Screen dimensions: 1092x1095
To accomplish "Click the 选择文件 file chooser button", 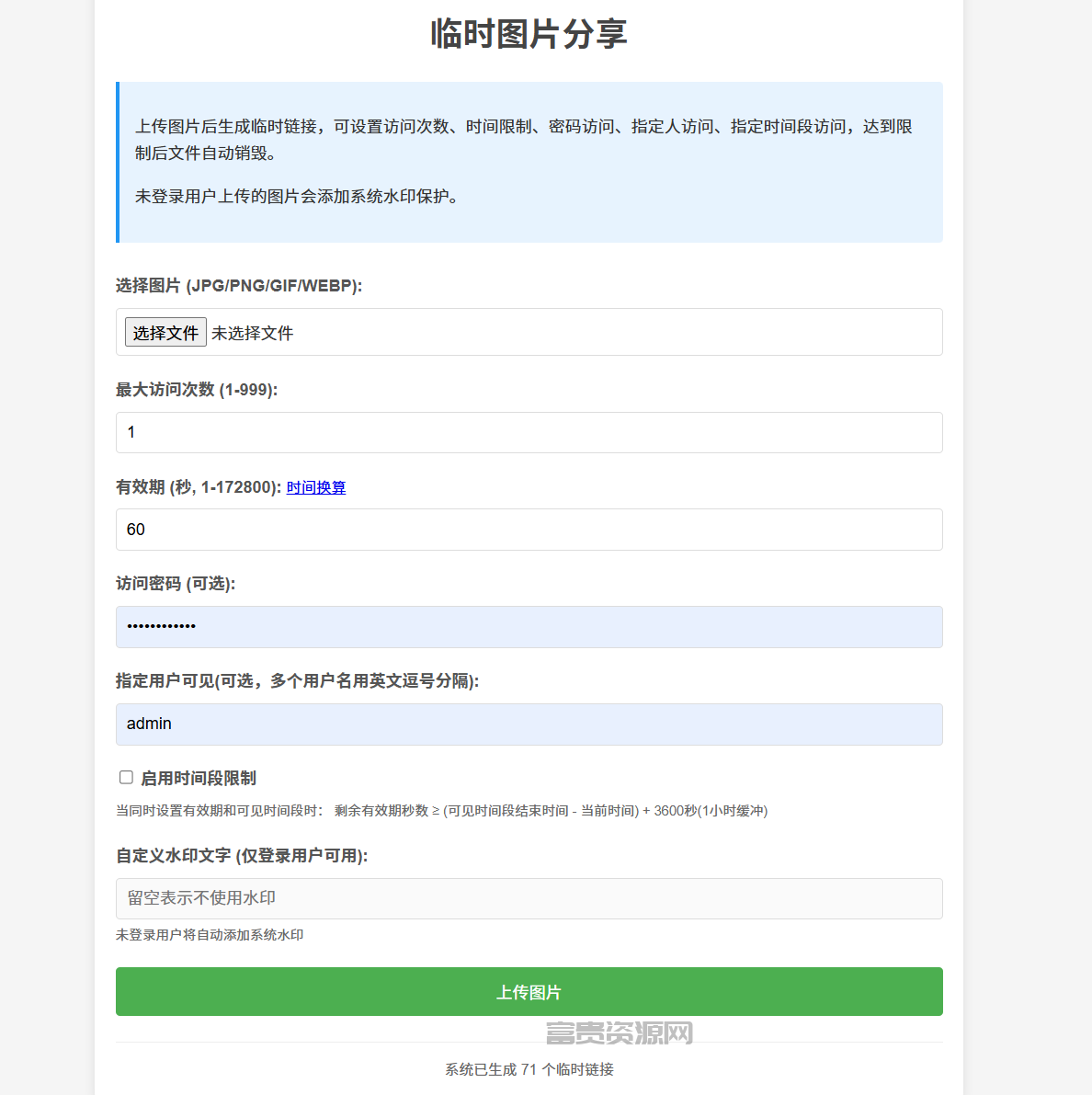I will coord(165,333).
